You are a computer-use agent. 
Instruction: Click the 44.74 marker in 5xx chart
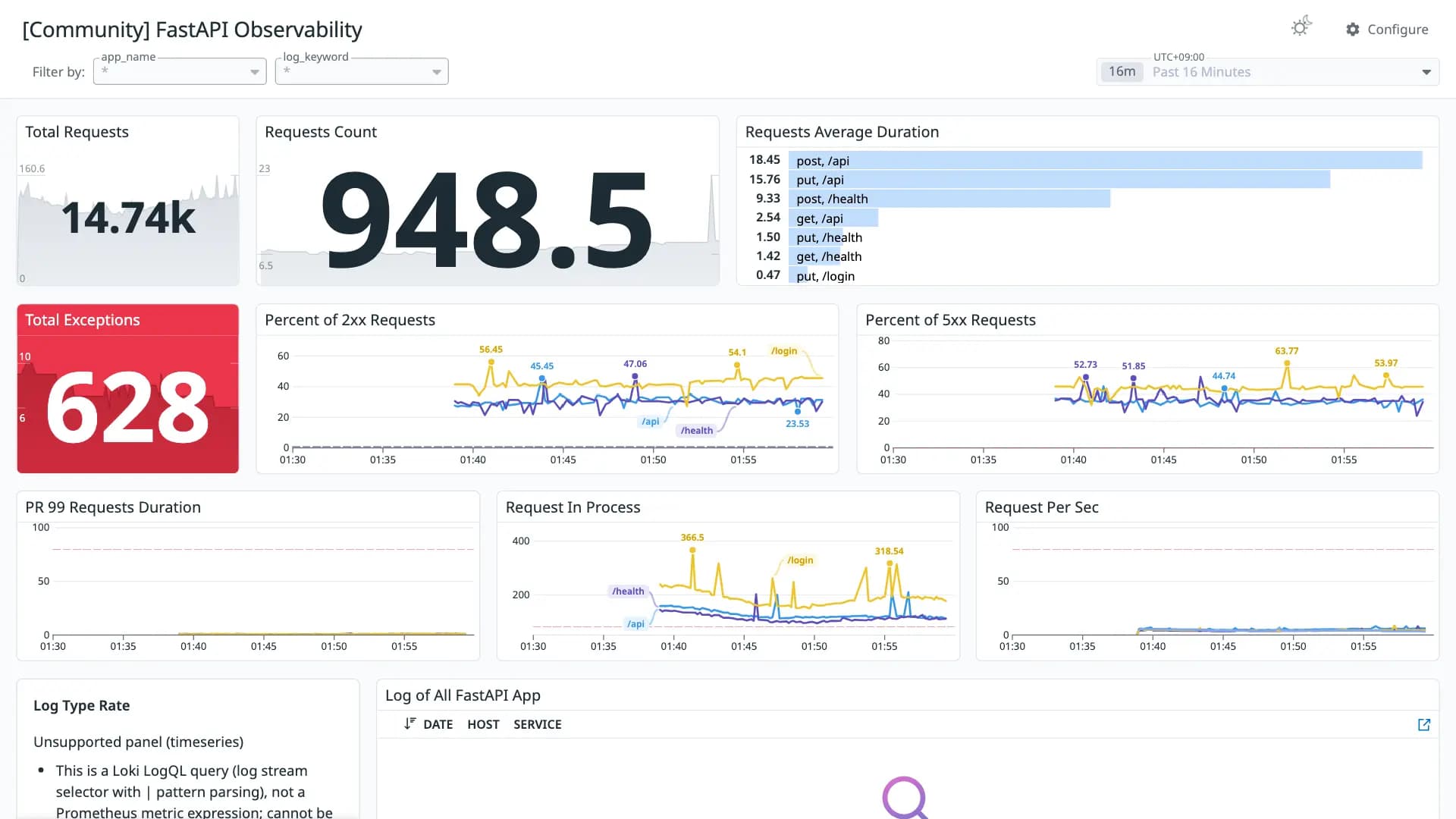point(1224,388)
